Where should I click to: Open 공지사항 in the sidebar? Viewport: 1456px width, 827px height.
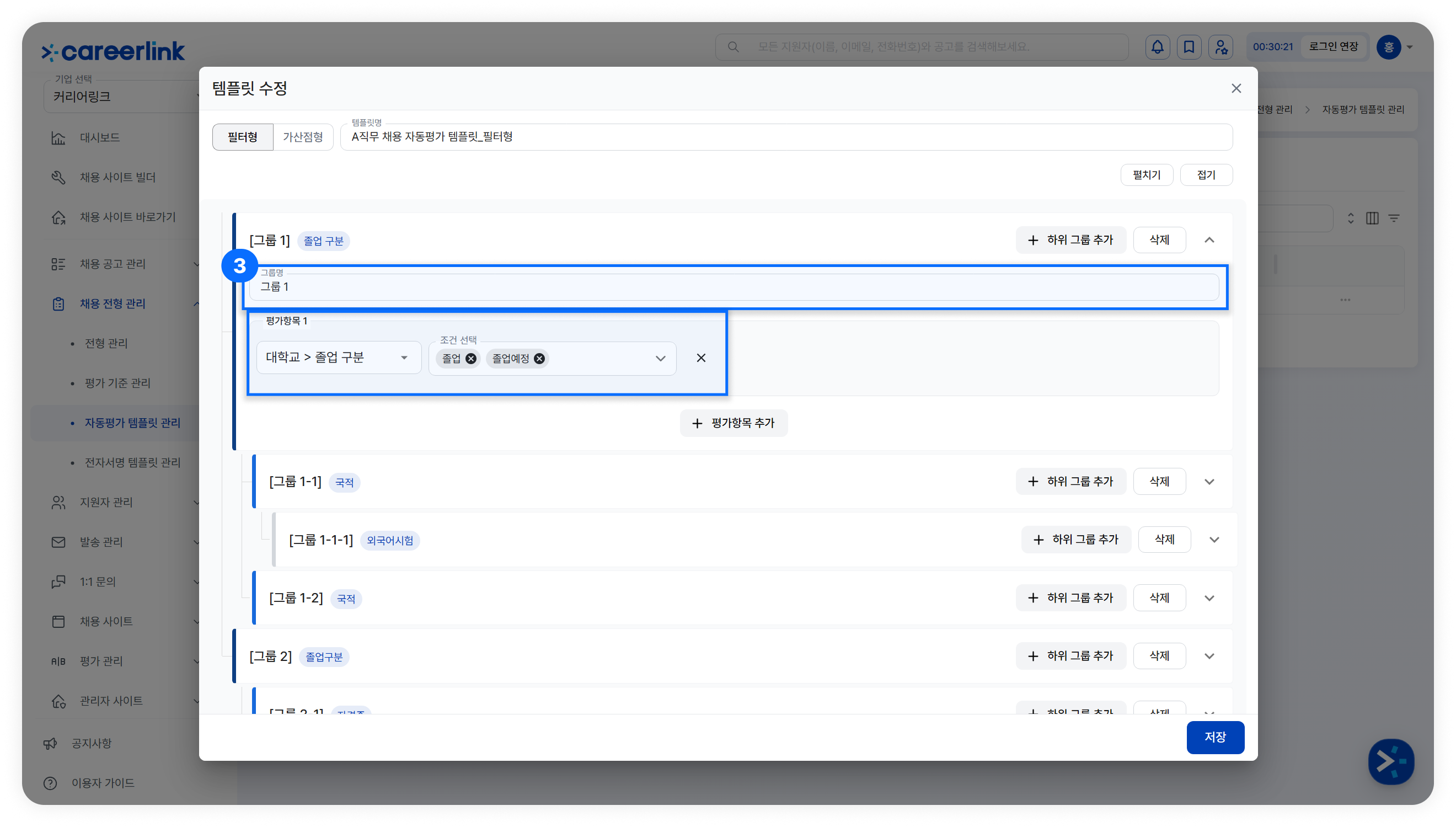92,744
